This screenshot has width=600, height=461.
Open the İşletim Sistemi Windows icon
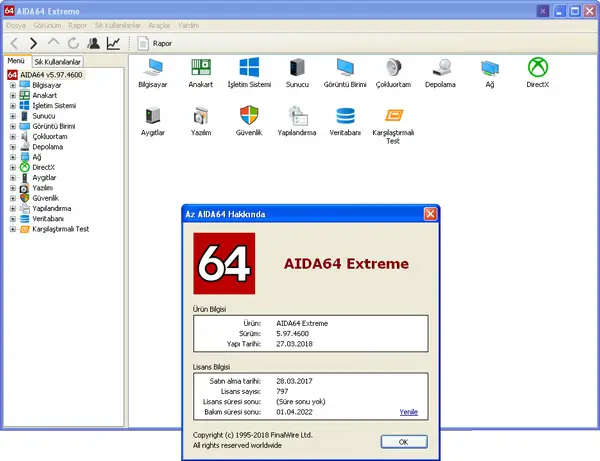[x=249, y=69]
